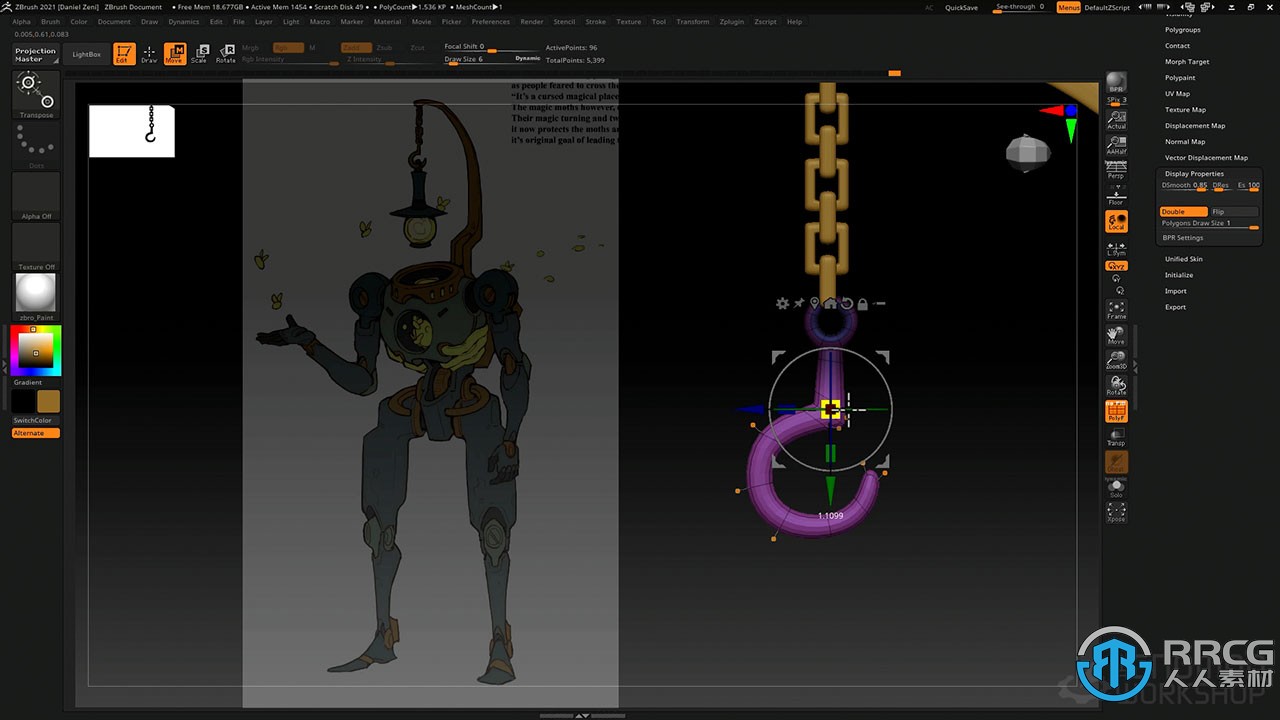The height and width of the screenshot is (720, 1280).
Task: Adjust the Draw Size slider
Action: pos(493,59)
